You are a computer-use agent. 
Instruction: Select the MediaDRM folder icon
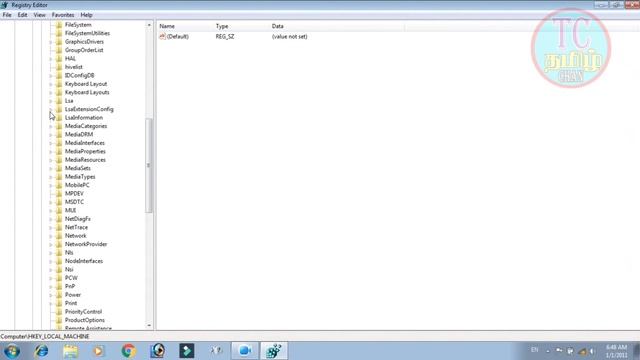coord(59,134)
